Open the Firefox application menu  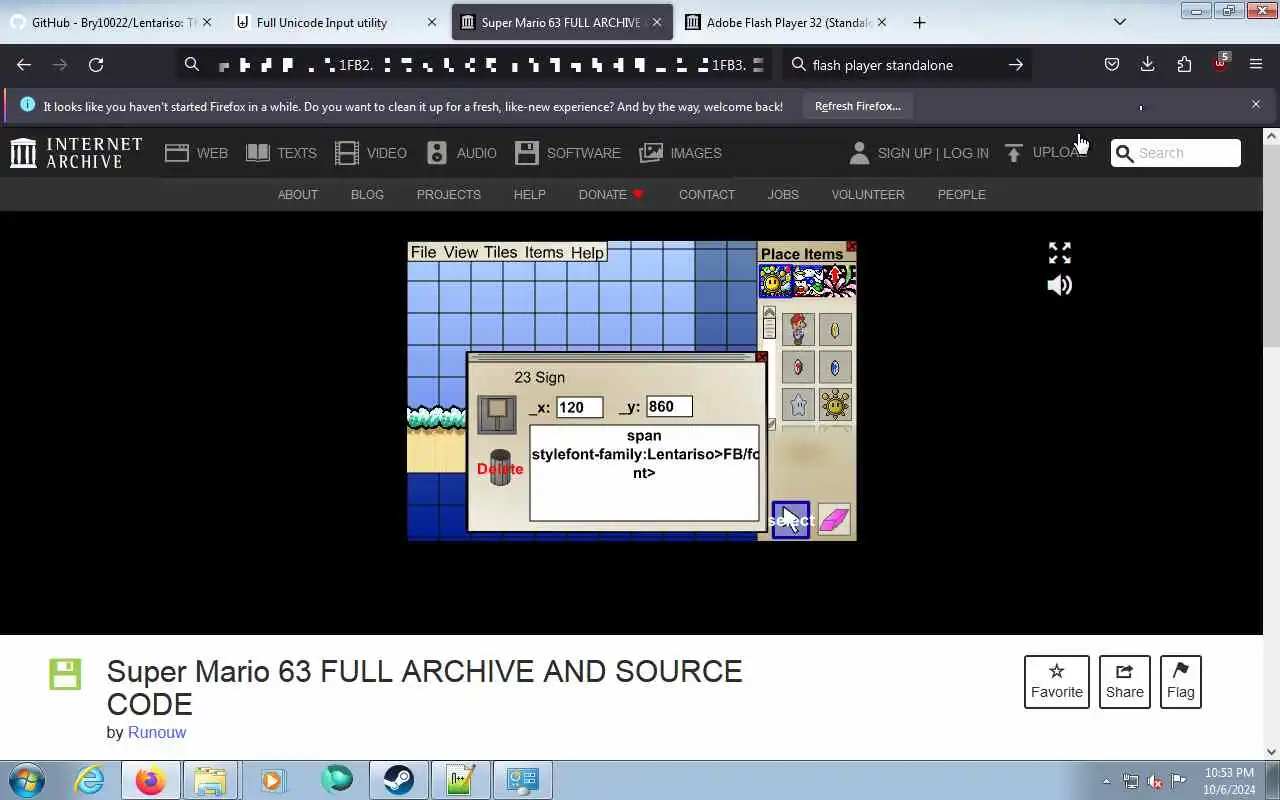pyautogui.click(x=1256, y=64)
